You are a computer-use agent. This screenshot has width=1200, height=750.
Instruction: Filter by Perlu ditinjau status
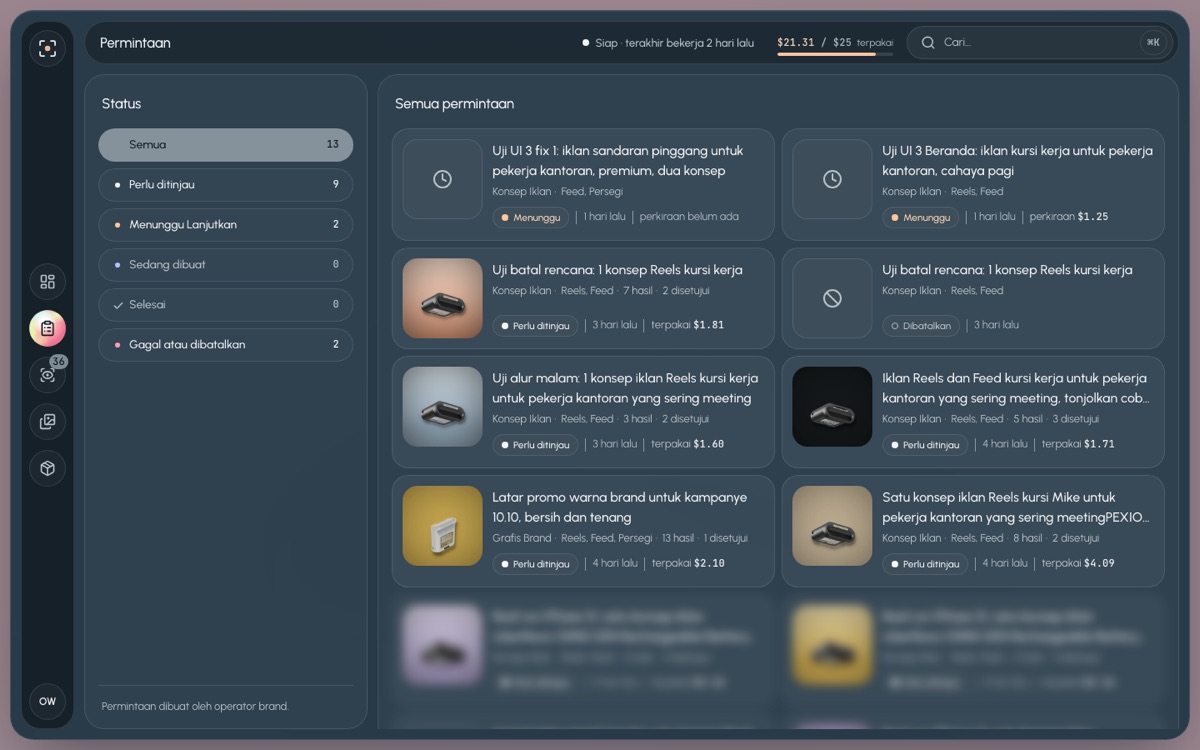click(225, 184)
